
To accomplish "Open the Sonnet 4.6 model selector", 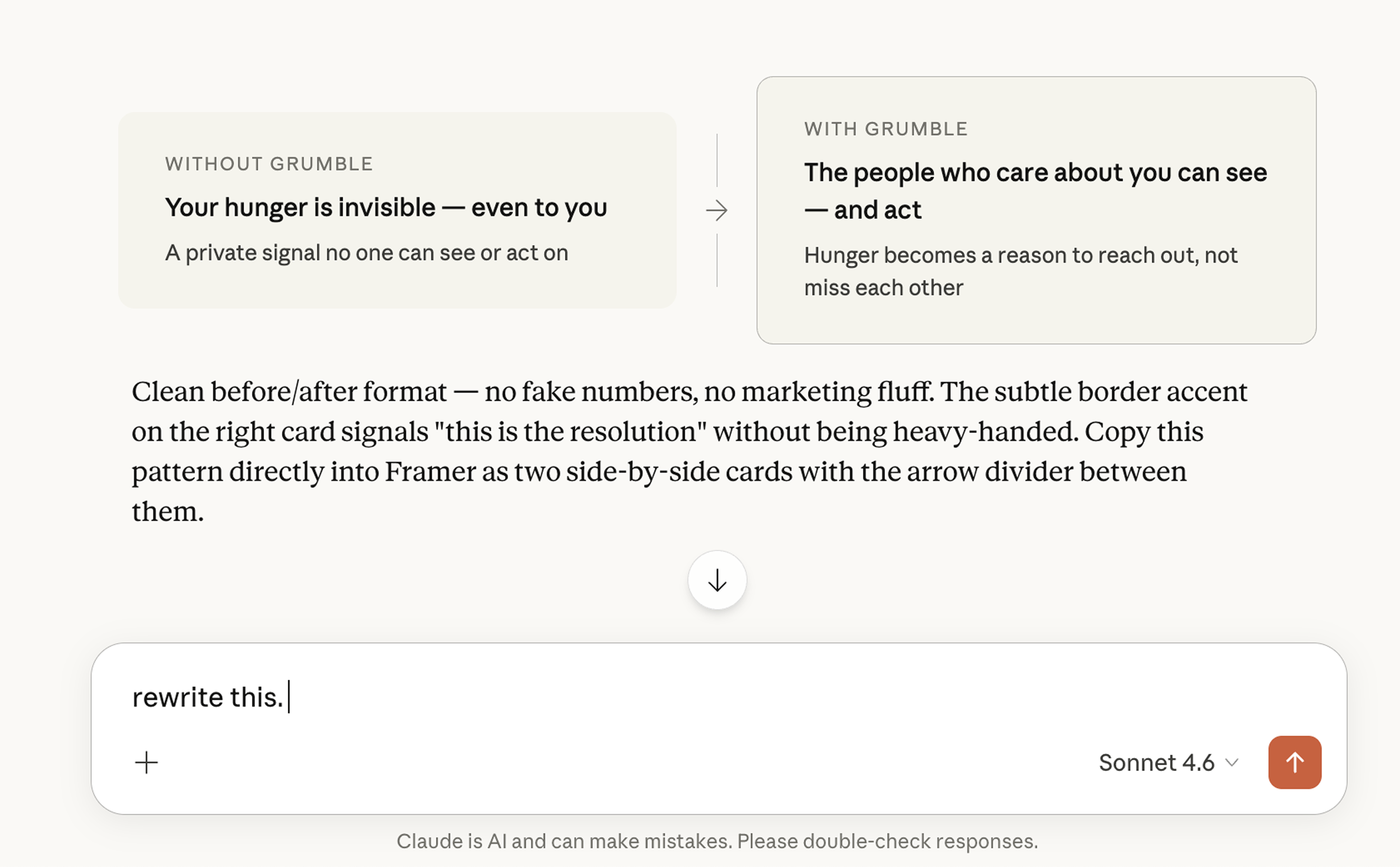I will click(1169, 763).
